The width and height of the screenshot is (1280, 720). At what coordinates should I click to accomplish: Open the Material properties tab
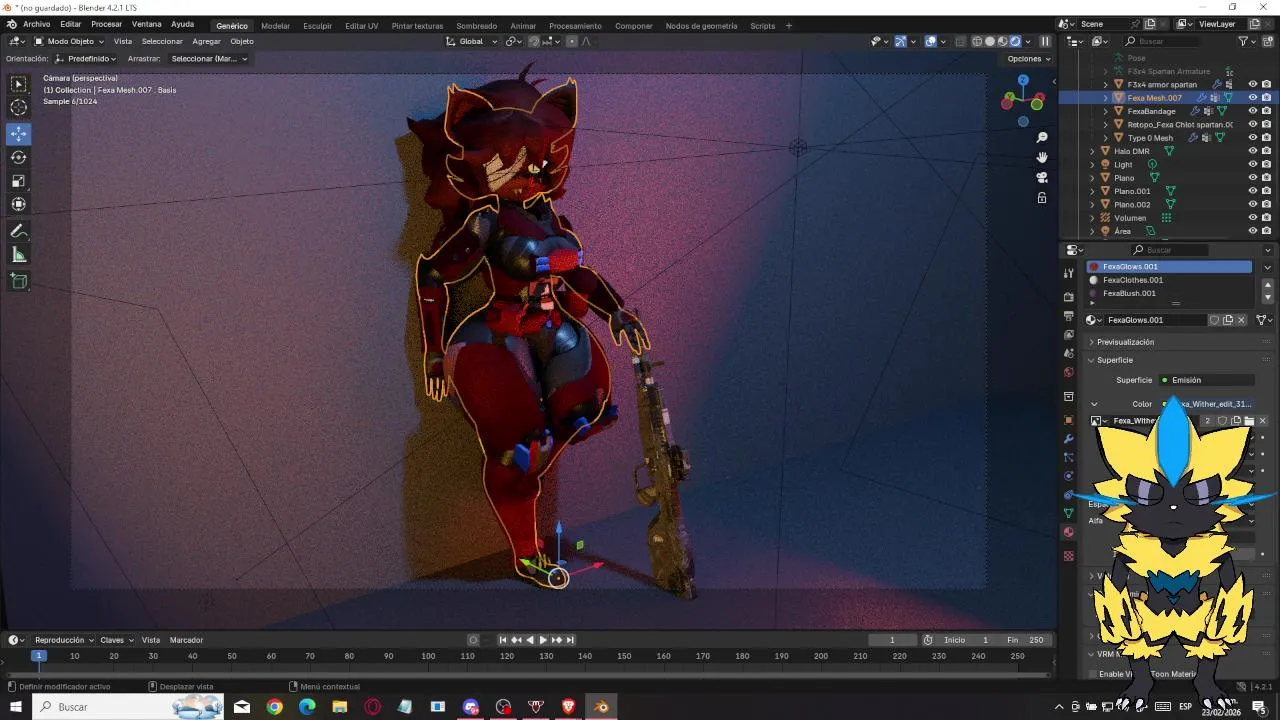click(x=1069, y=532)
